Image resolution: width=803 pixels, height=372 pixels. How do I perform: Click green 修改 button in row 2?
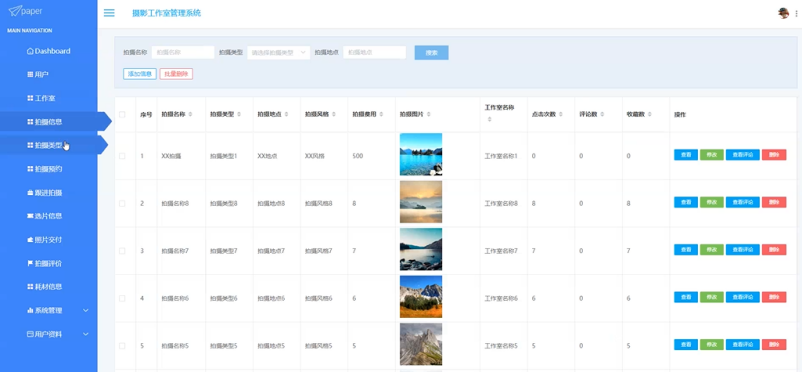(712, 202)
